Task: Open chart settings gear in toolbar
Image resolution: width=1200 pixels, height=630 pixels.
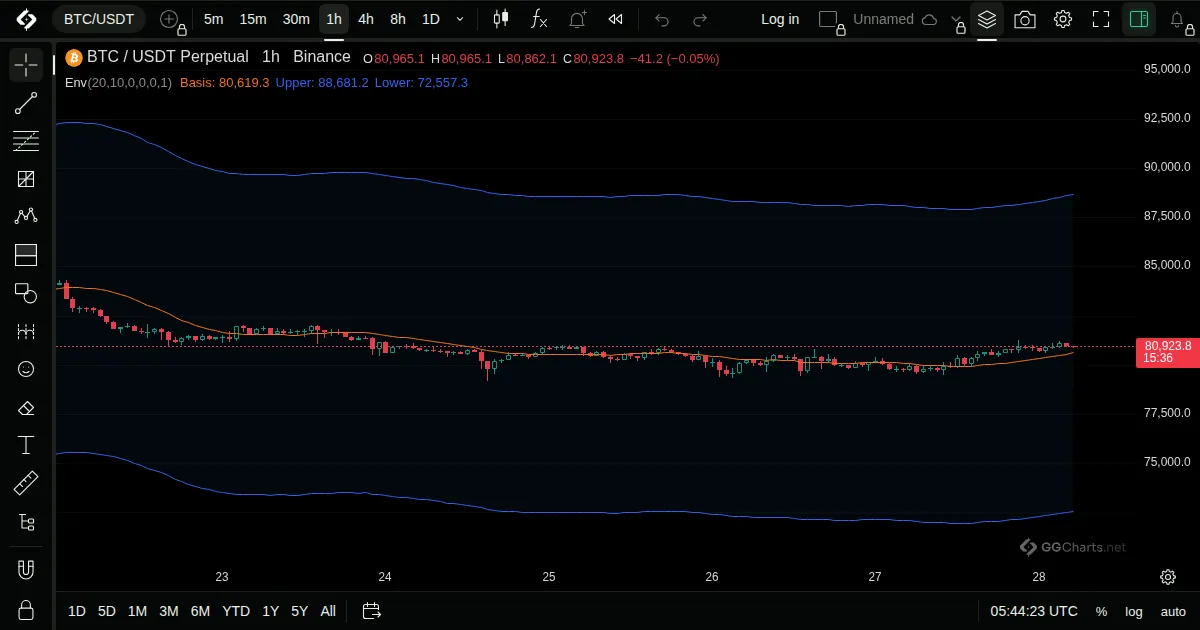Action: pyautogui.click(x=1063, y=19)
